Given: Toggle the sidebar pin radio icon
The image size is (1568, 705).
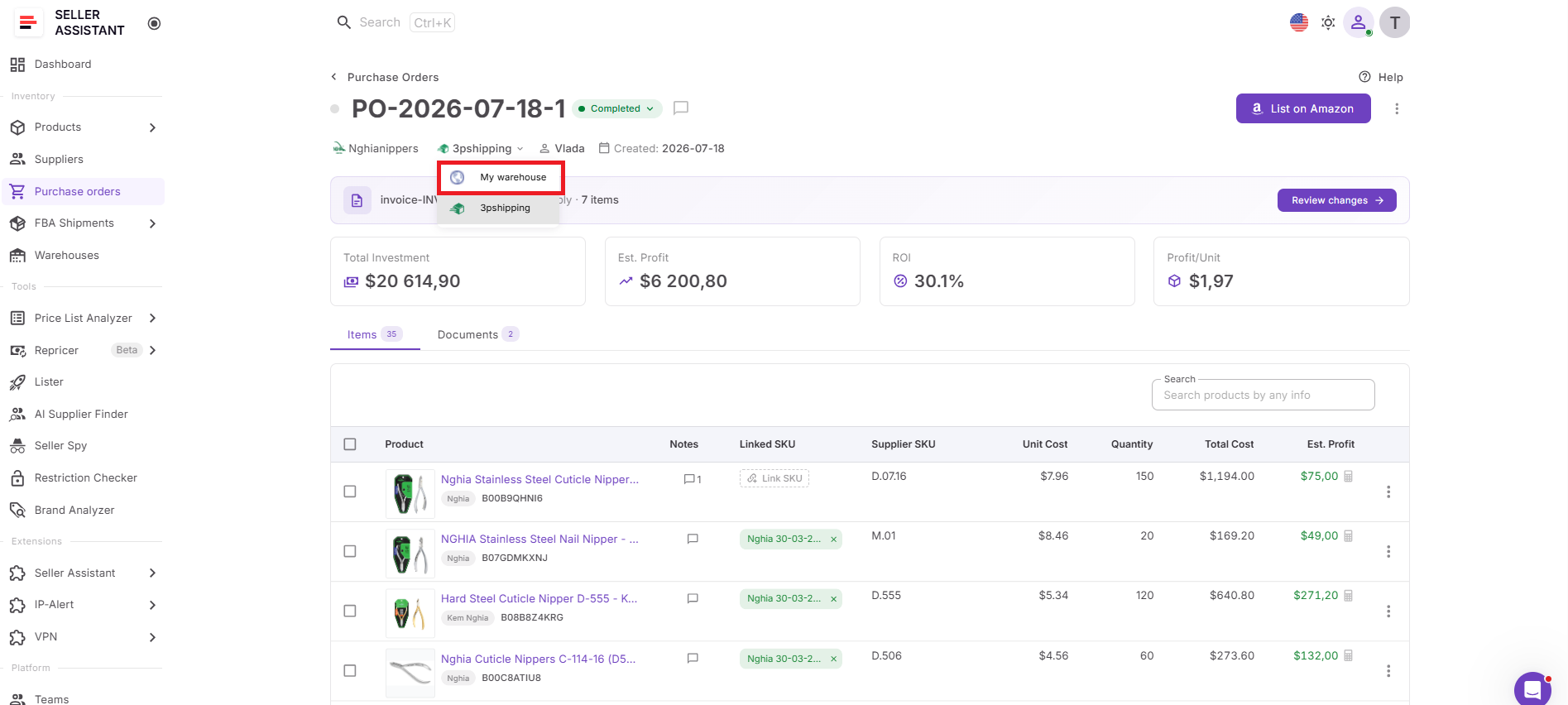Looking at the screenshot, I should (154, 23).
